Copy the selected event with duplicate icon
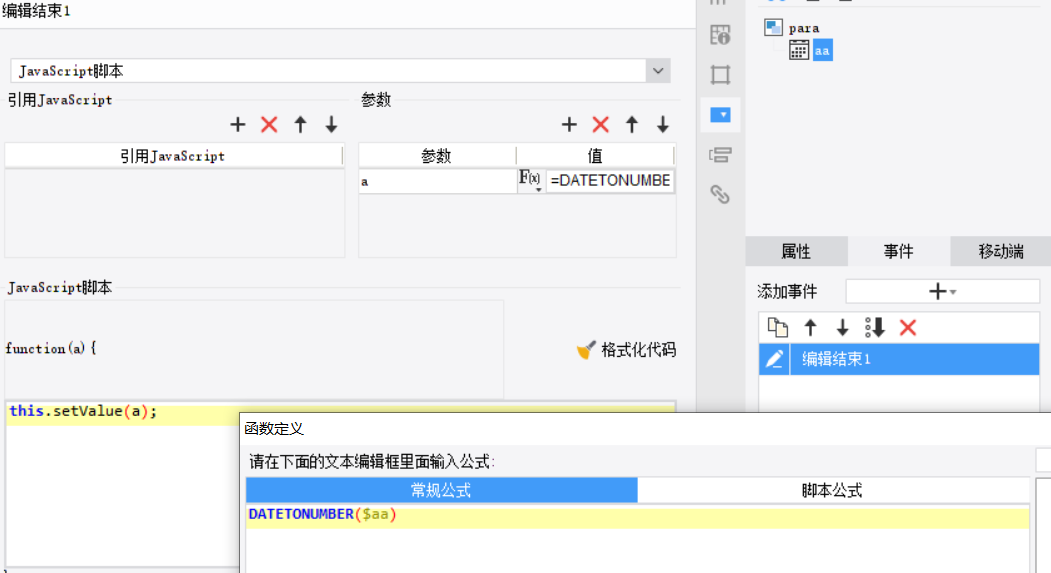The image size is (1051, 573). (x=778, y=328)
